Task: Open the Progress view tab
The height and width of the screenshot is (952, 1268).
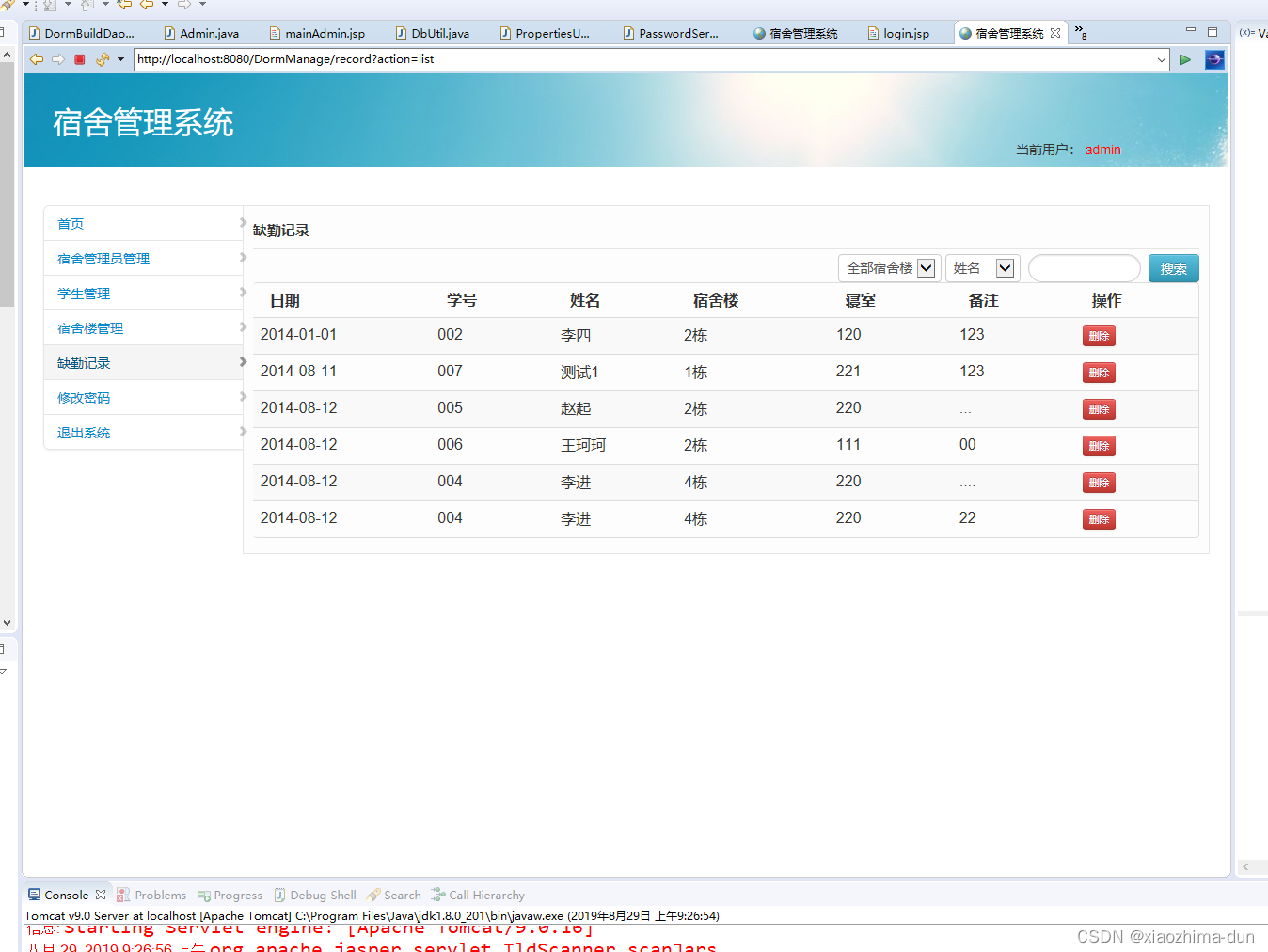Action: pyautogui.click(x=230, y=895)
